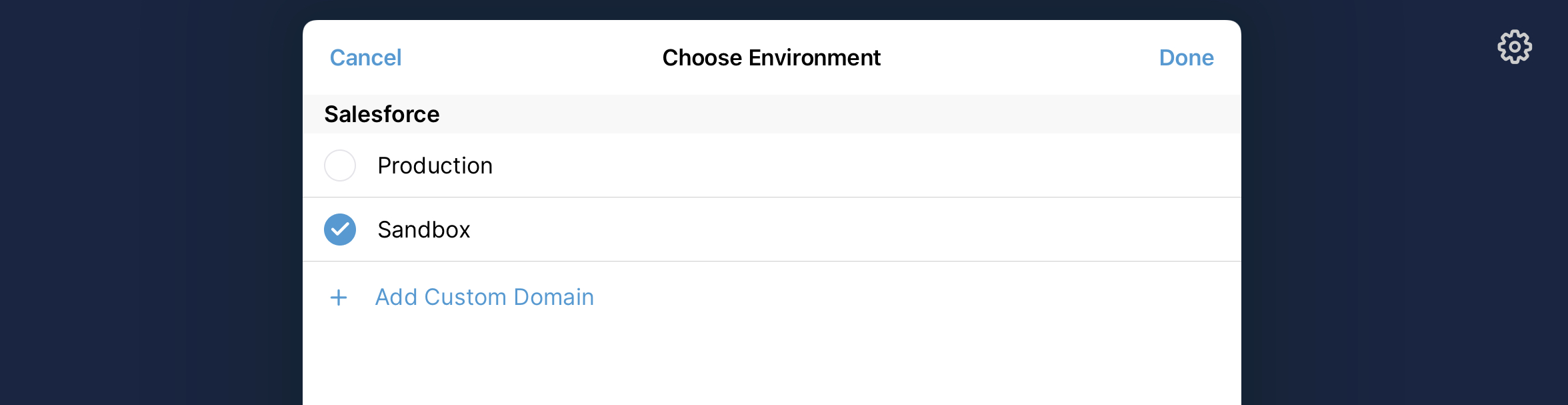The image size is (1568, 405).
Task: Click the empty circle left of Production
Action: click(x=340, y=165)
